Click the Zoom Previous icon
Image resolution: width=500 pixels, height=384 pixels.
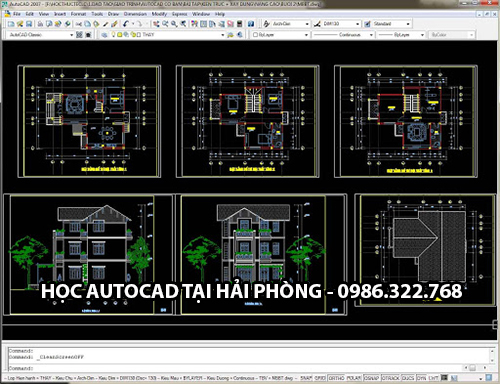pyautogui.click(x=183, y=24)
